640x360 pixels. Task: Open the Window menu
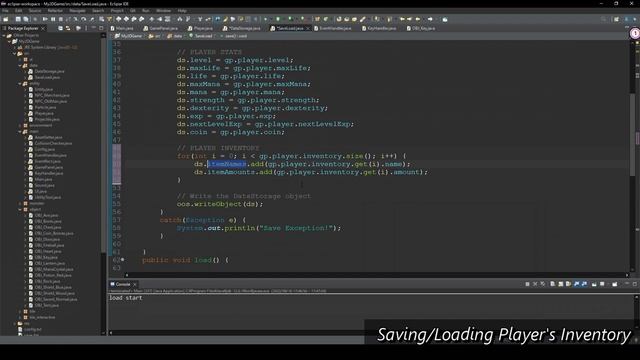pyautogui.click(x=164, y=11)
